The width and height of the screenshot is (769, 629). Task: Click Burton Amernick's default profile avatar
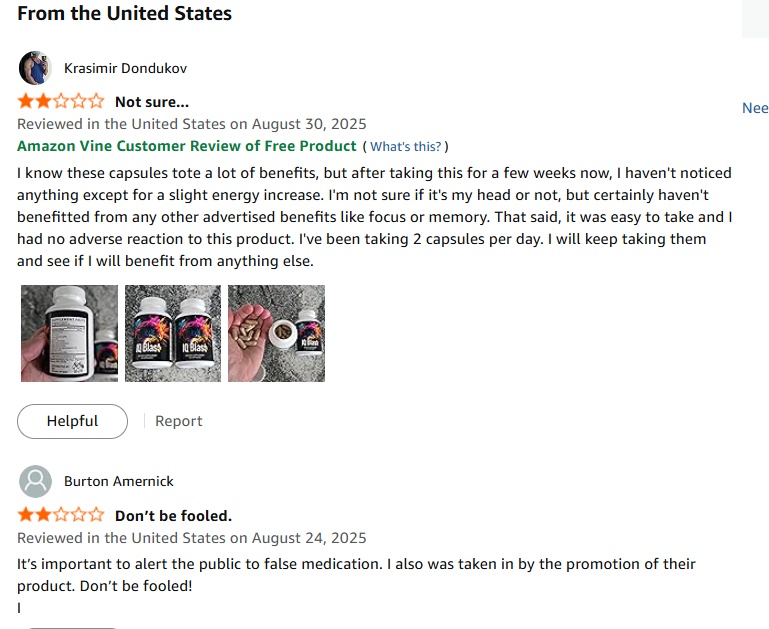(x=35, y=481)
